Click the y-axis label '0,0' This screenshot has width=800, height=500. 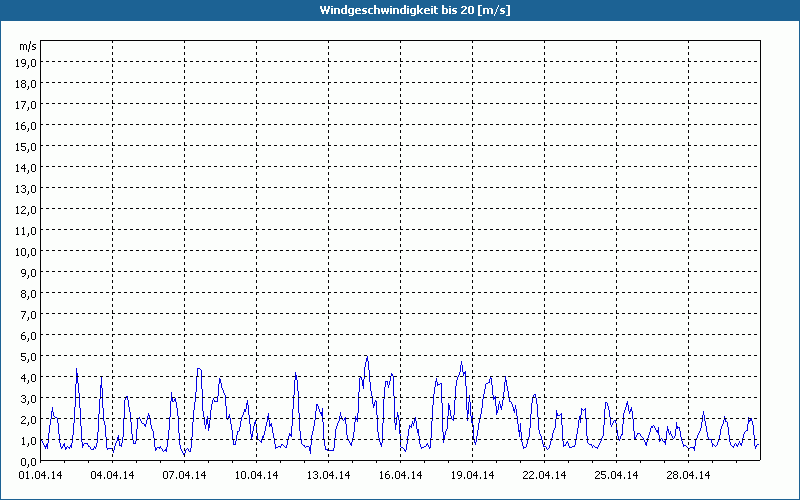(x=29, y=462)
